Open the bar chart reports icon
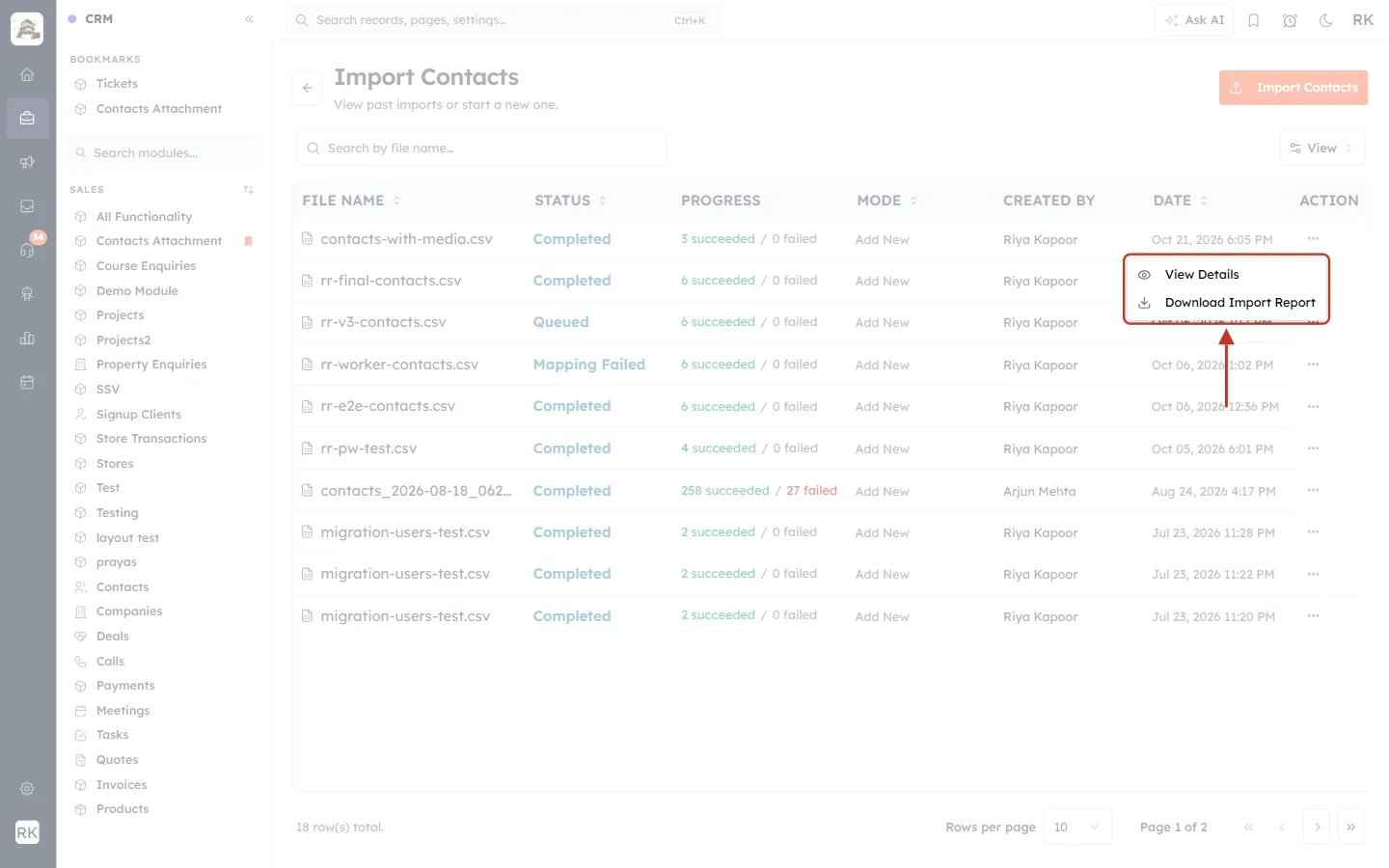Image resolution: width=1389 pixels, height=868 pixels. point(27,339)
